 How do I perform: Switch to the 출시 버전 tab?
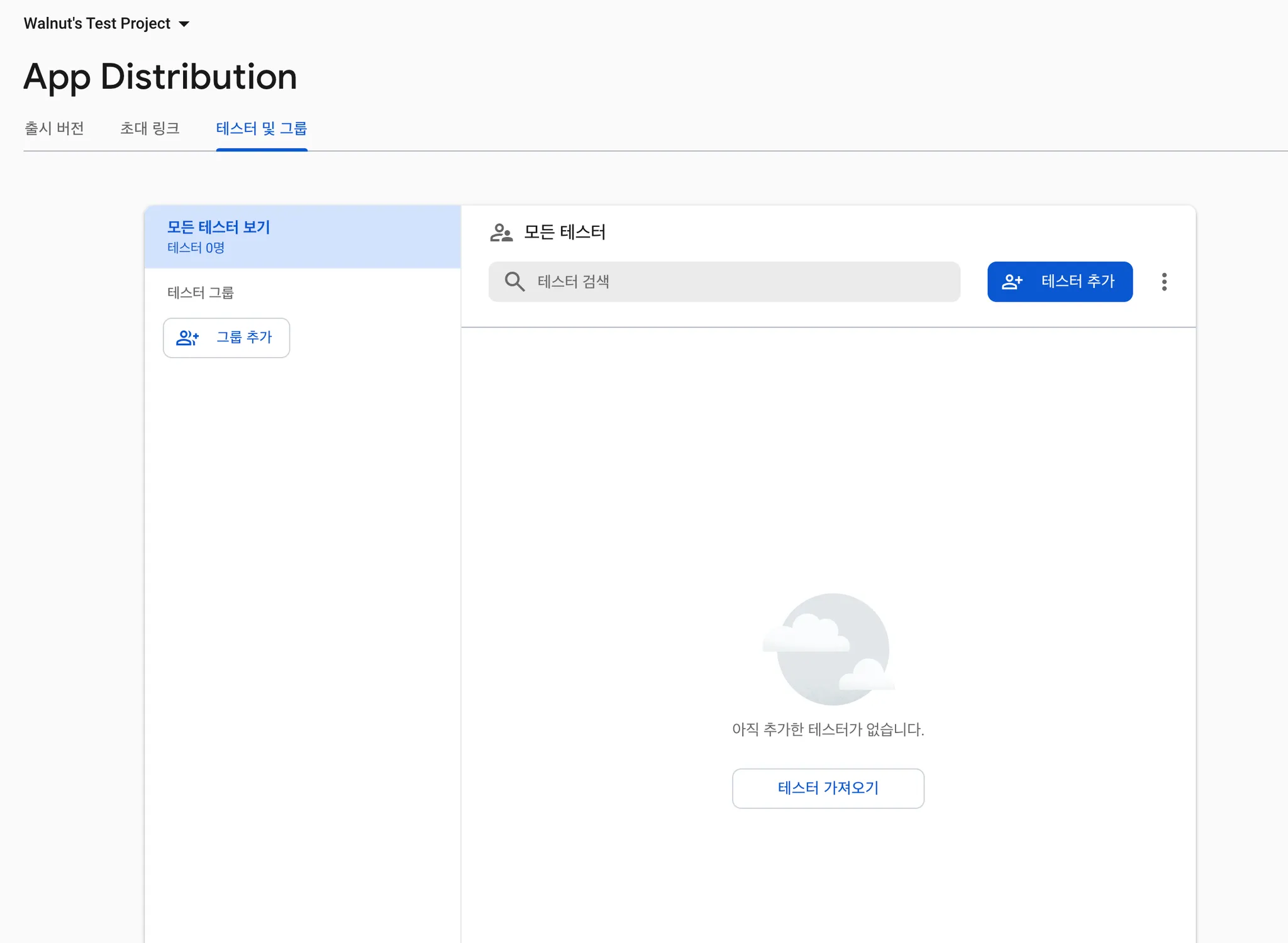tap(54, 128)
